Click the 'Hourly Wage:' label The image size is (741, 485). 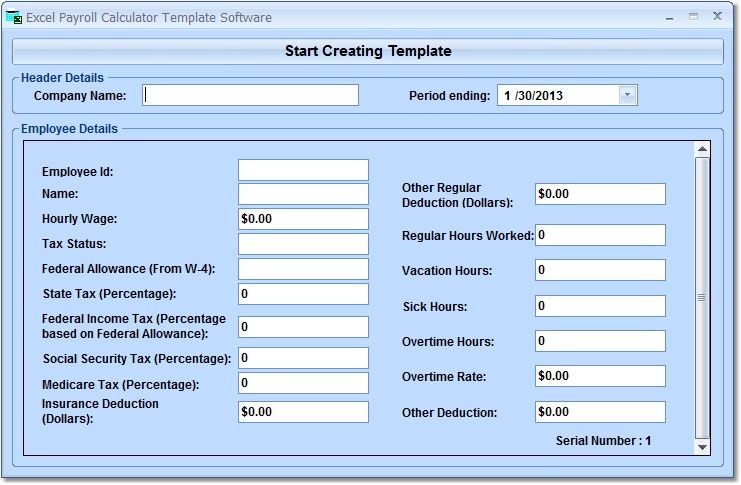[x=79, y=219]
